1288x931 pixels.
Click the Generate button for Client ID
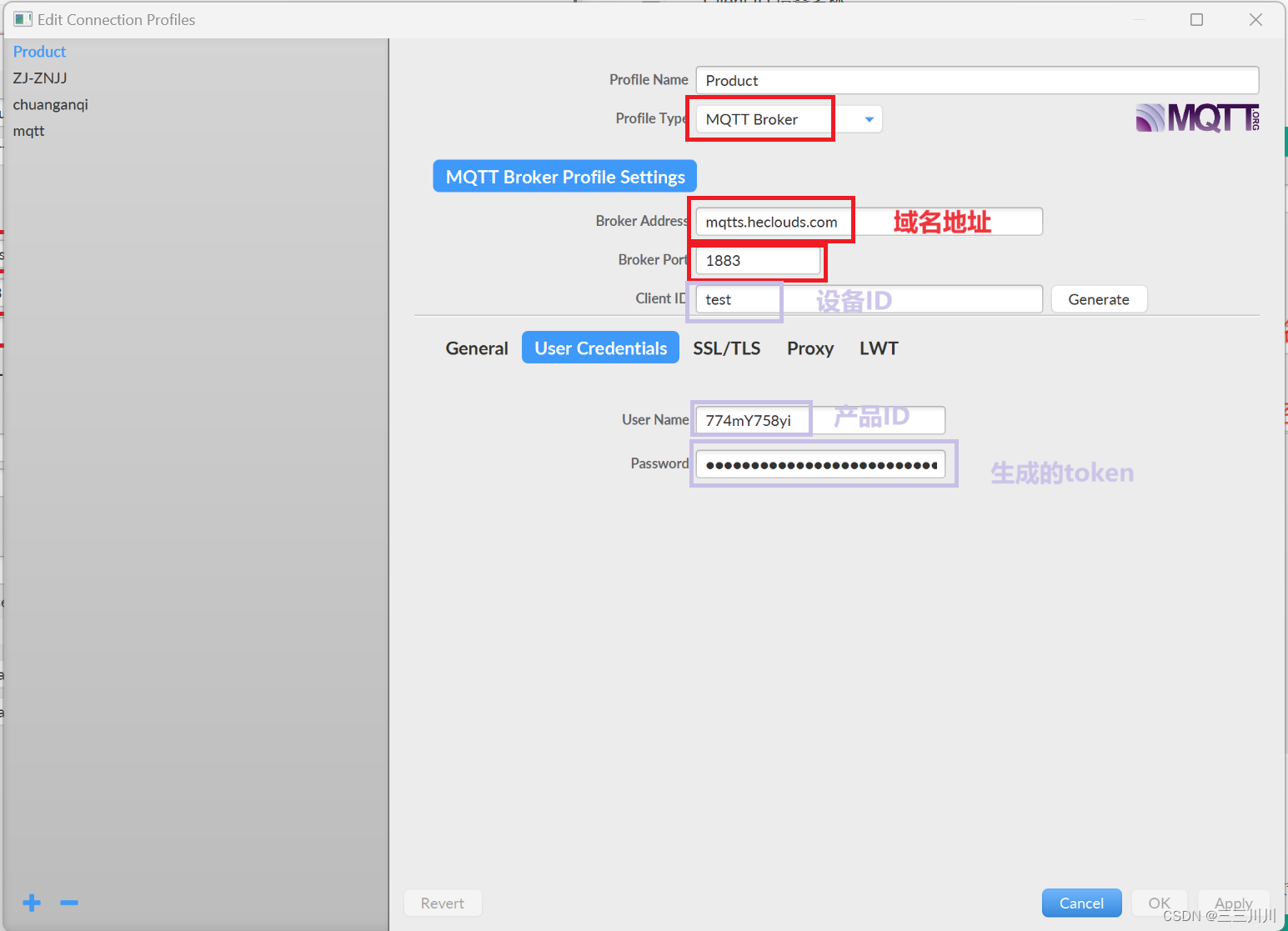click(x=1099, y=298)
